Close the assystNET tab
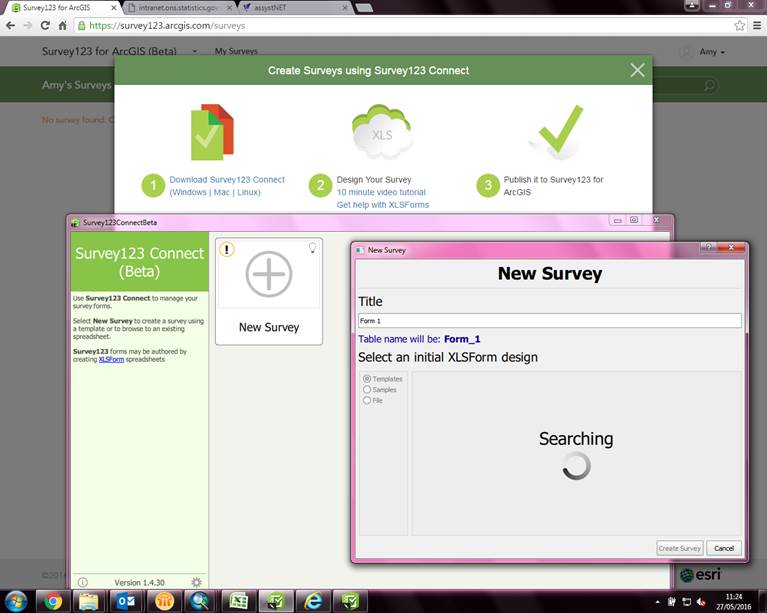Viewport: 767px width, 613px height. pos(344,8)
